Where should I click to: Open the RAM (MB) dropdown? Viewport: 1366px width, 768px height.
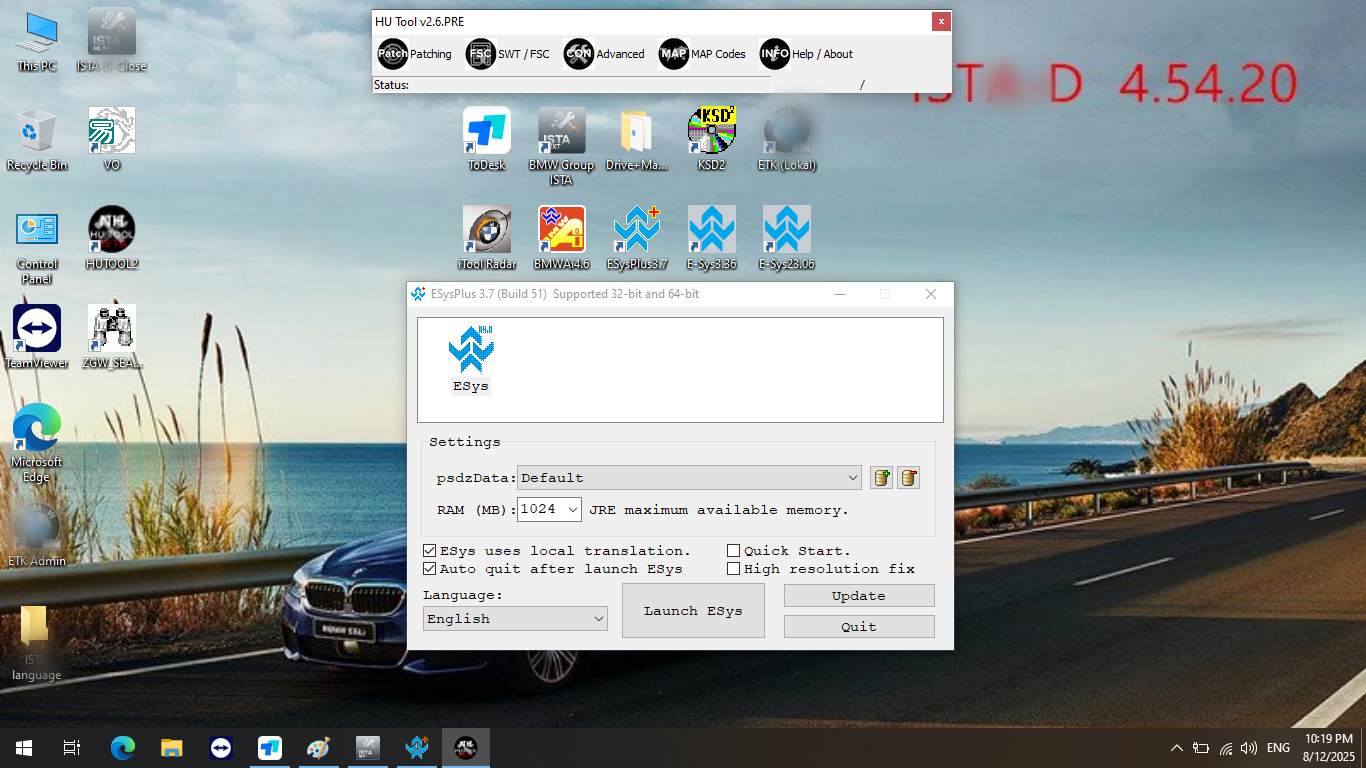click(572, 510)
